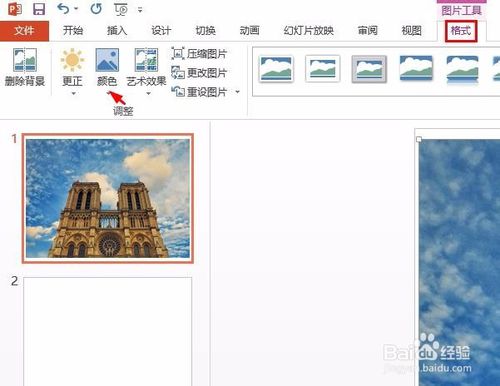Open the Customize Quick Access Toolbar dropdown
The image size is (500, 386).
pos(140,10)
